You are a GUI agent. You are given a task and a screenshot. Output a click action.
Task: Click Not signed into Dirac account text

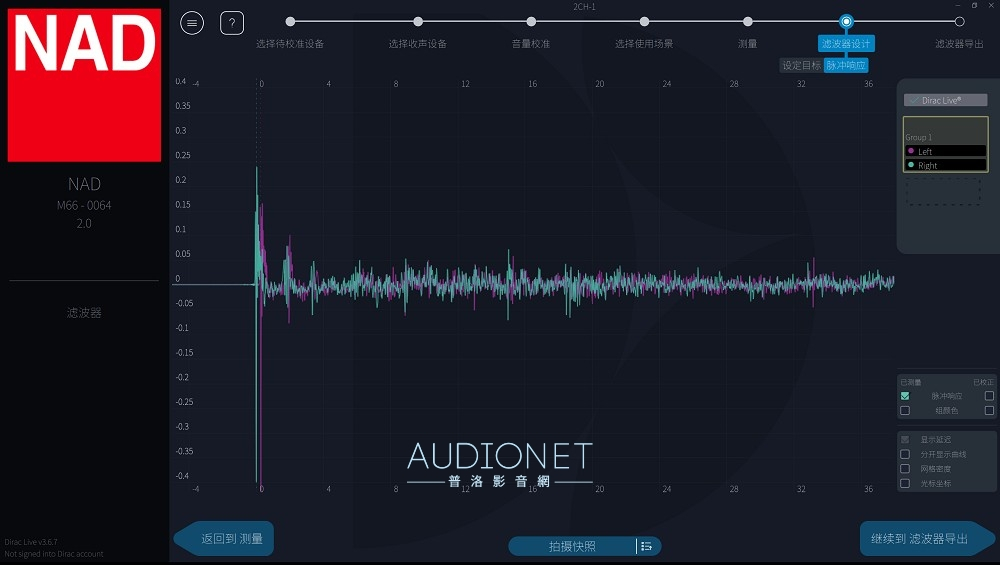[x=54, y=554]
